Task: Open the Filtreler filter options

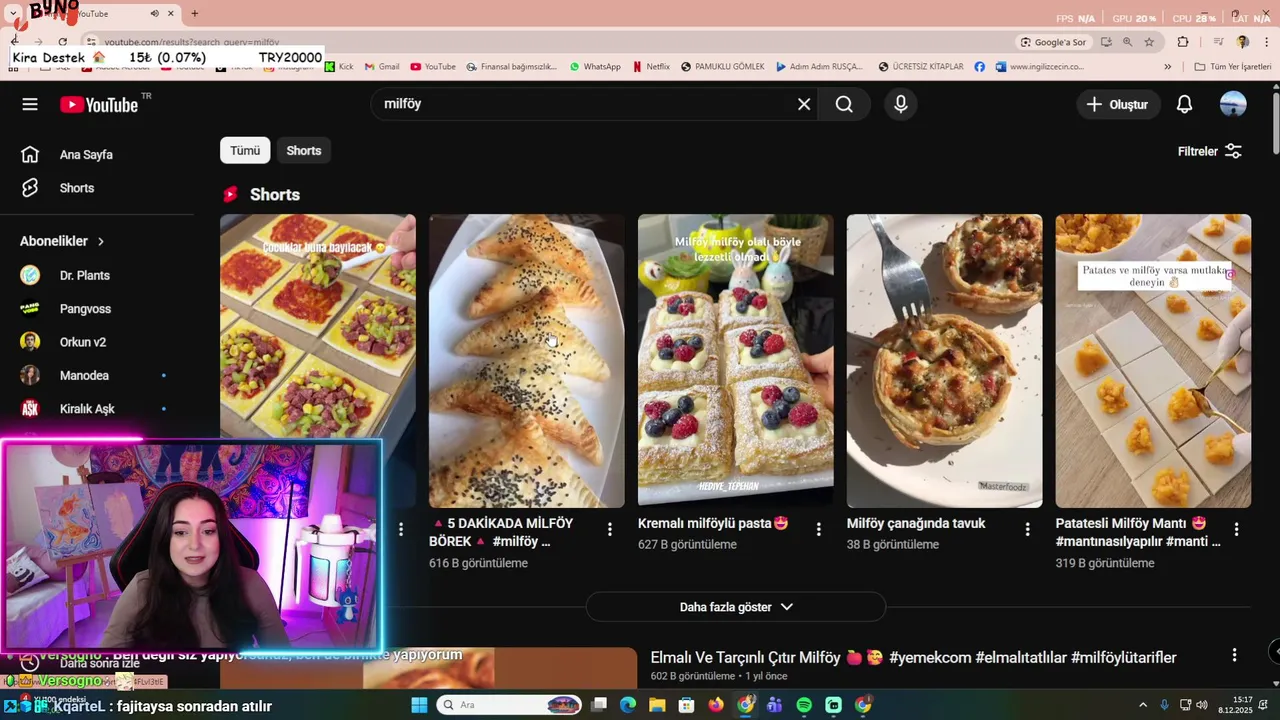Action: point(1210,151)
